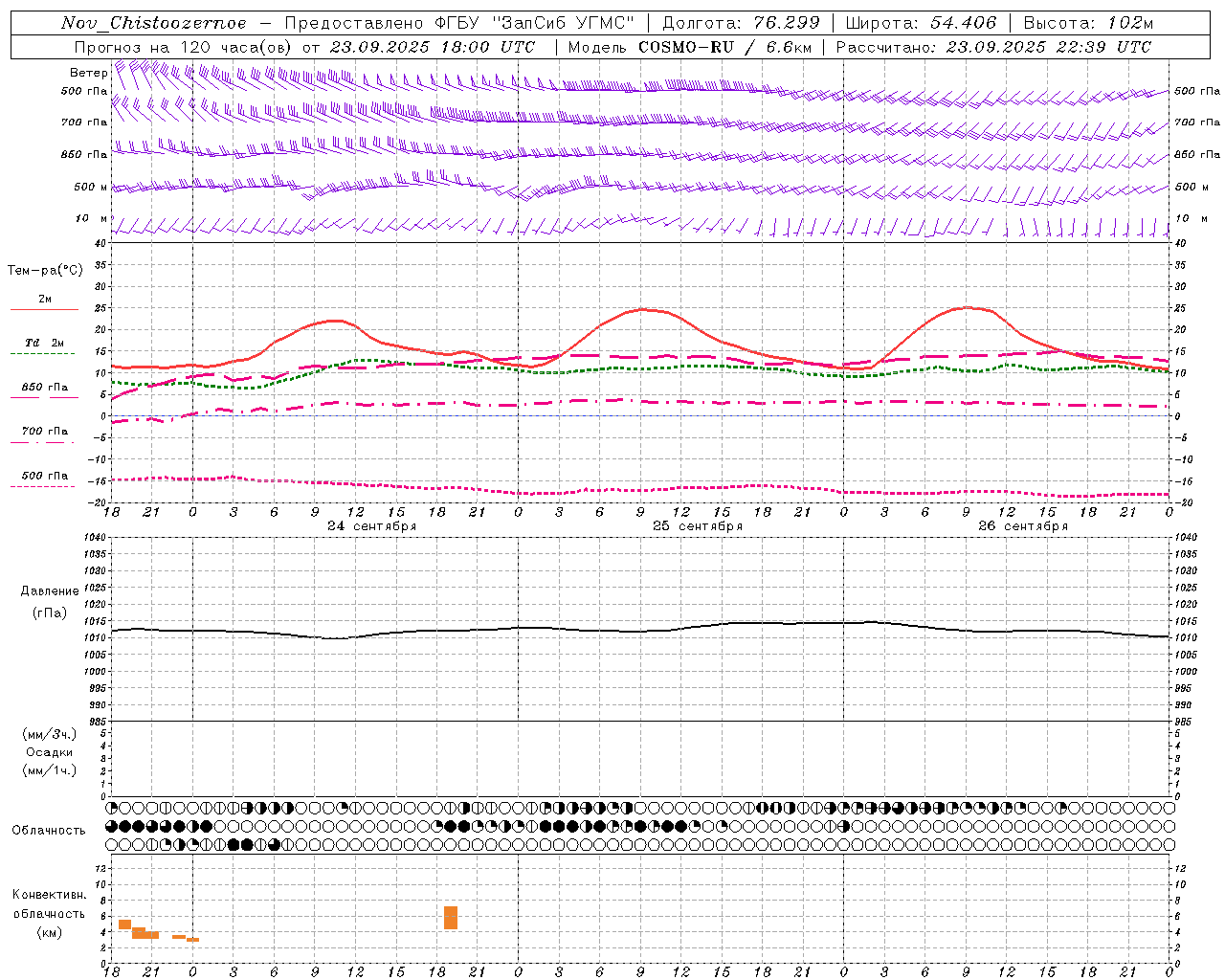The width and height of the screenshot is (1225, 980).
Task: Click the 500 гПа temperature legend entry
Action: coord(44,476)
